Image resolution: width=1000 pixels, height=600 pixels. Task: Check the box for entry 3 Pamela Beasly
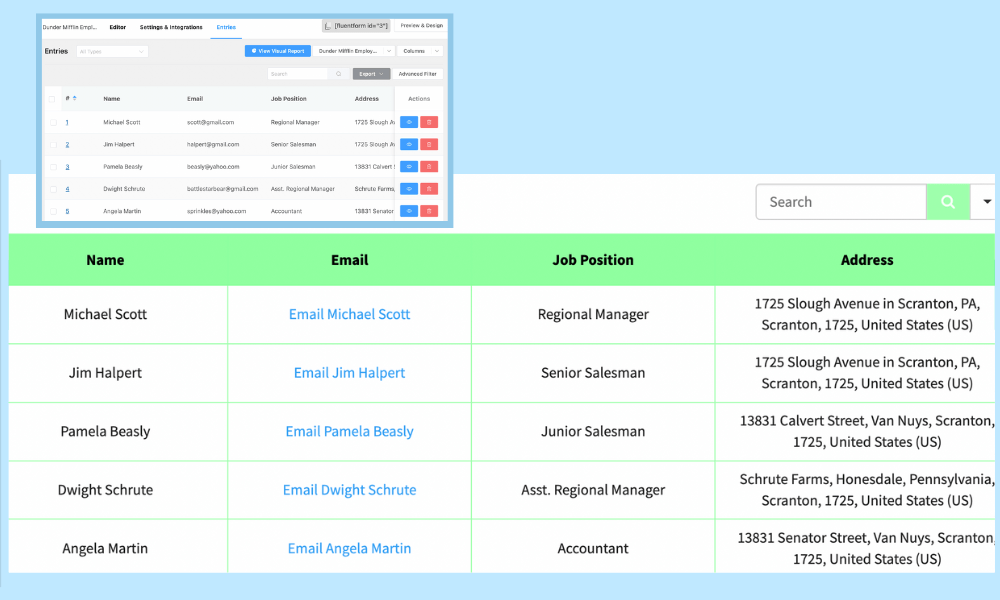click(54, 167)
